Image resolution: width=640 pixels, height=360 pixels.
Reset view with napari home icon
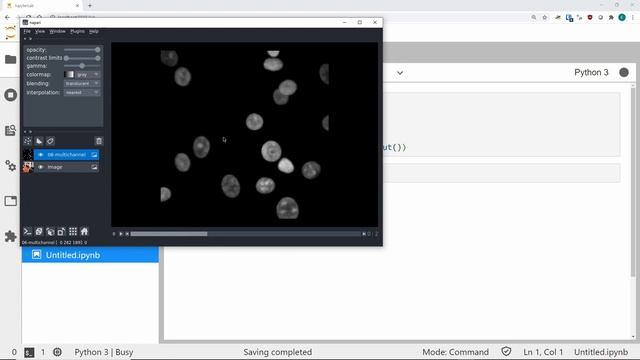(84, 231)
